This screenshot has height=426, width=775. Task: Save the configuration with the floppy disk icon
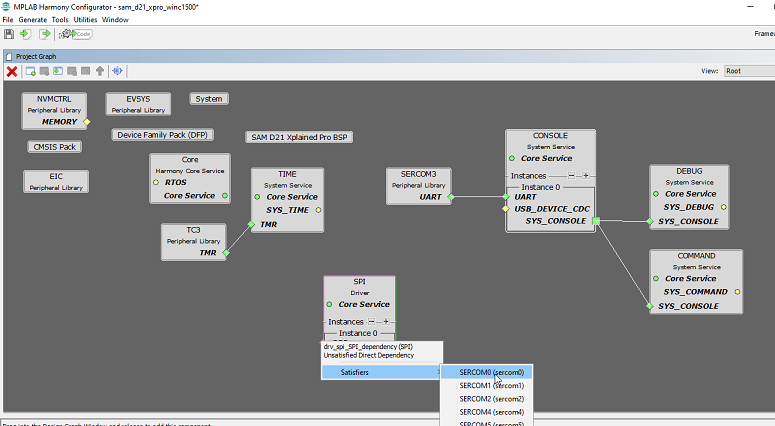[x=9, y=34]
